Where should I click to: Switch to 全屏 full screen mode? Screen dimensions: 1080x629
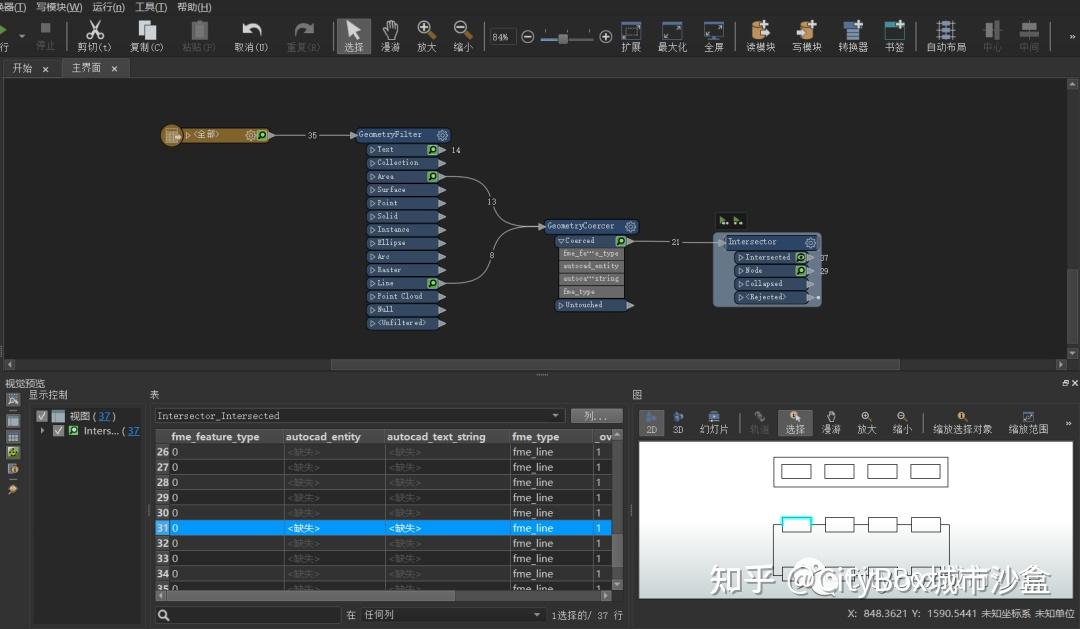[714, 36]
